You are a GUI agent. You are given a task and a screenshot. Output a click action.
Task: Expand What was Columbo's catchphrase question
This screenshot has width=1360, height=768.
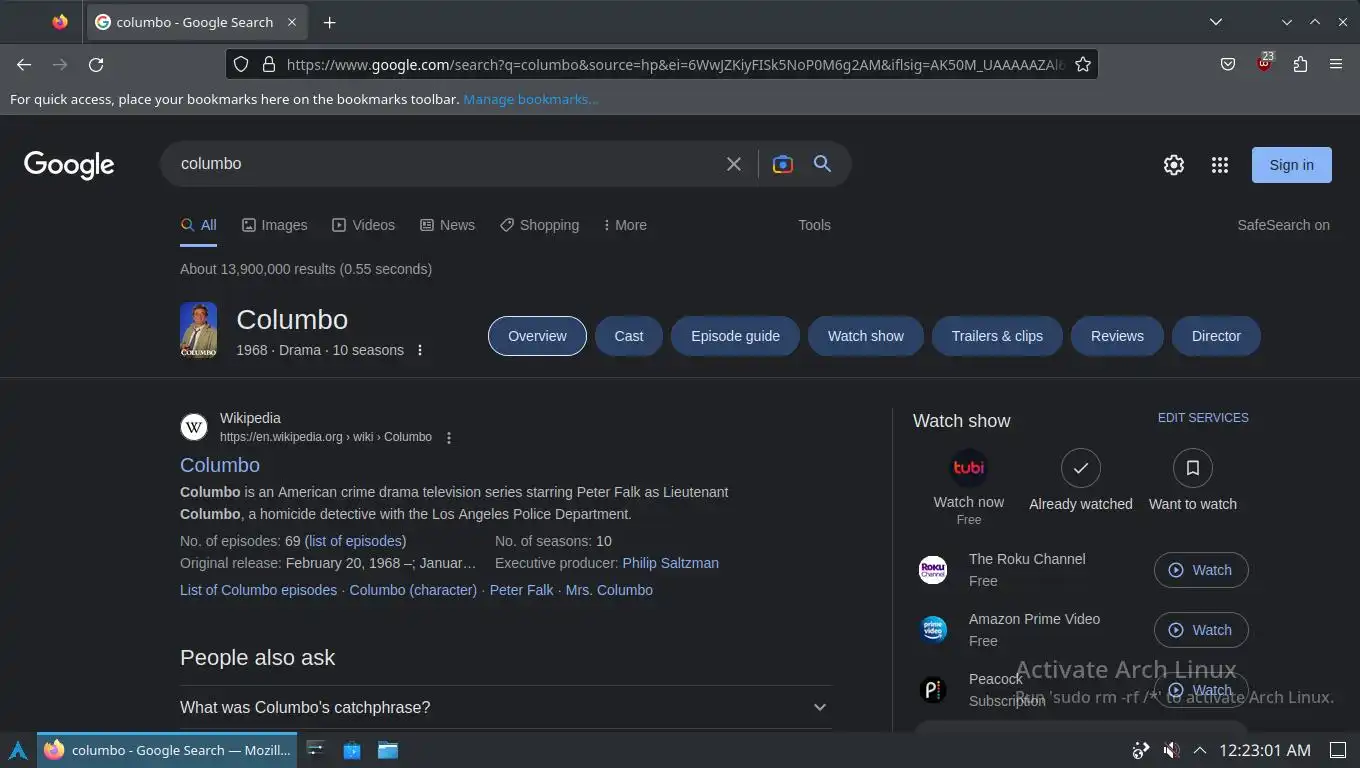click(x=505, y=707)
